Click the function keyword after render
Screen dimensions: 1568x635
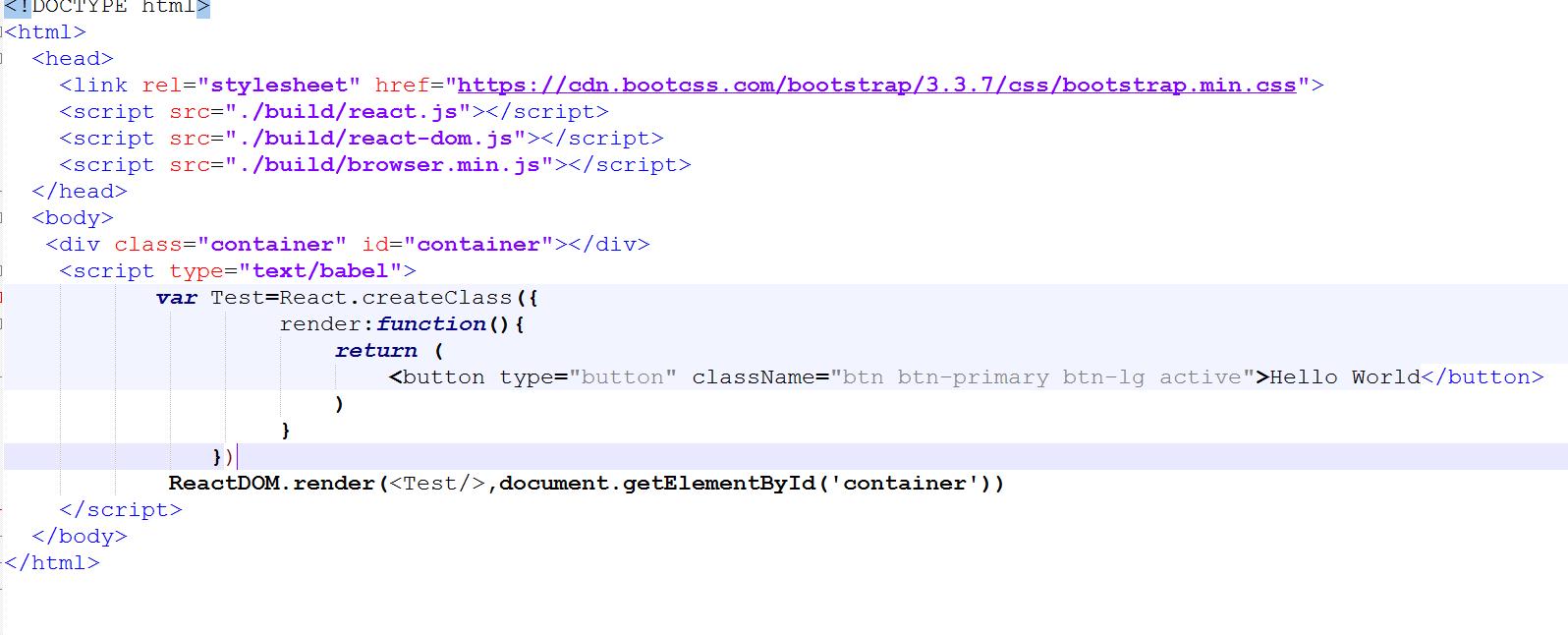[430, 324]
